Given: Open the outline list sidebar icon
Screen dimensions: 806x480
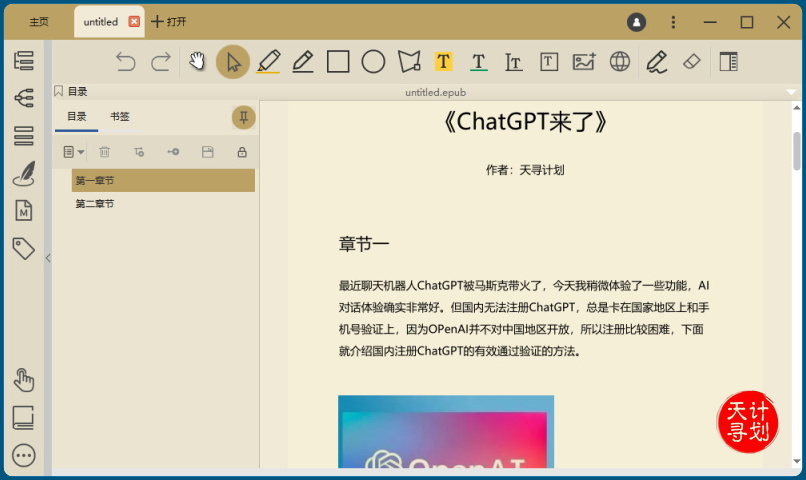Looking at the screenshot, I should coord(24,61).
